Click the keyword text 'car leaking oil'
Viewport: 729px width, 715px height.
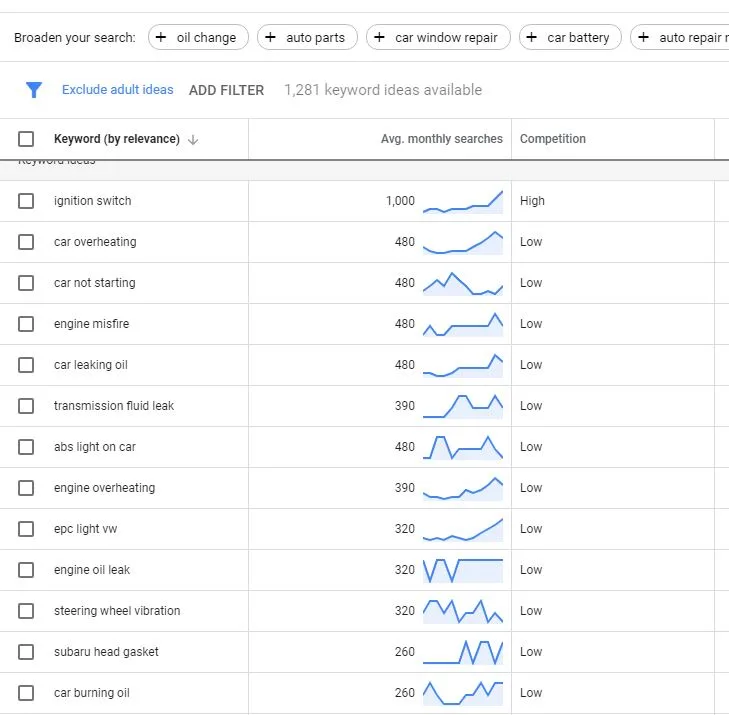[91, 365]
